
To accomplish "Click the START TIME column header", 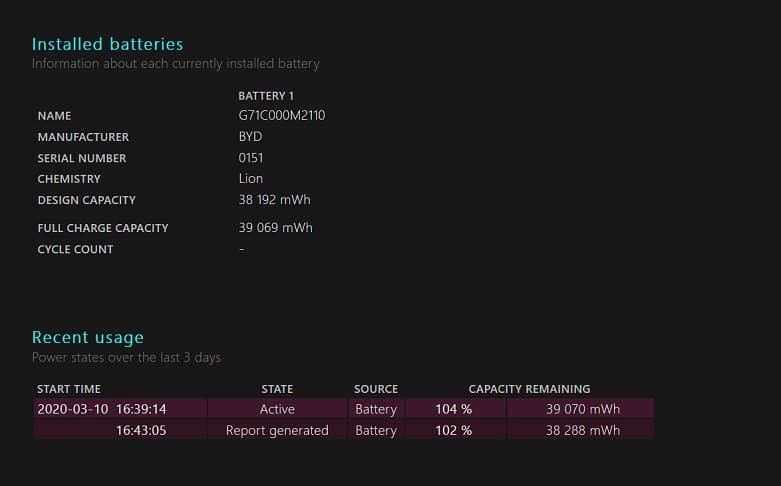I will 69,389.
